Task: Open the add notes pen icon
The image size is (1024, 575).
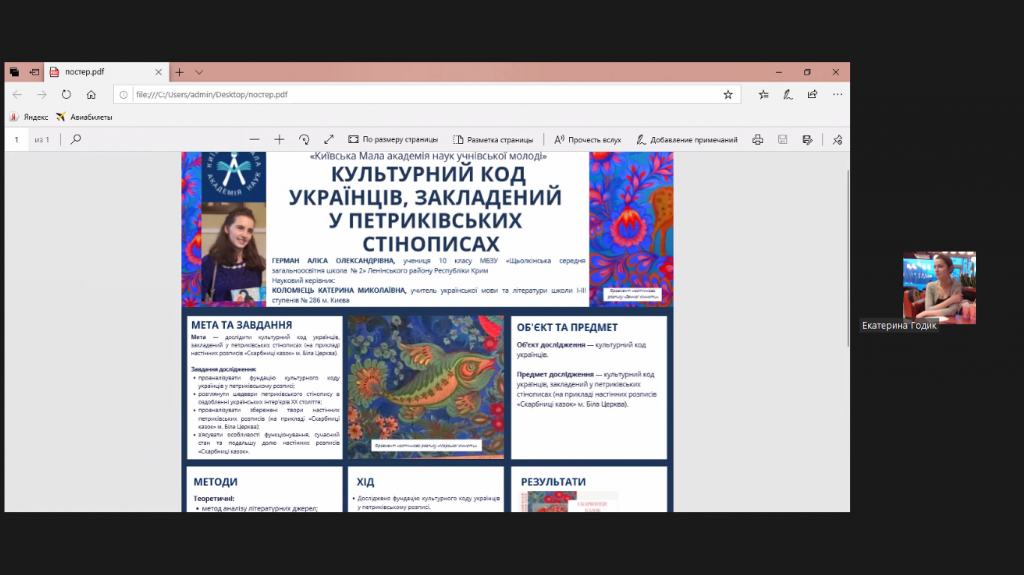Action: [x=788, y=95]
